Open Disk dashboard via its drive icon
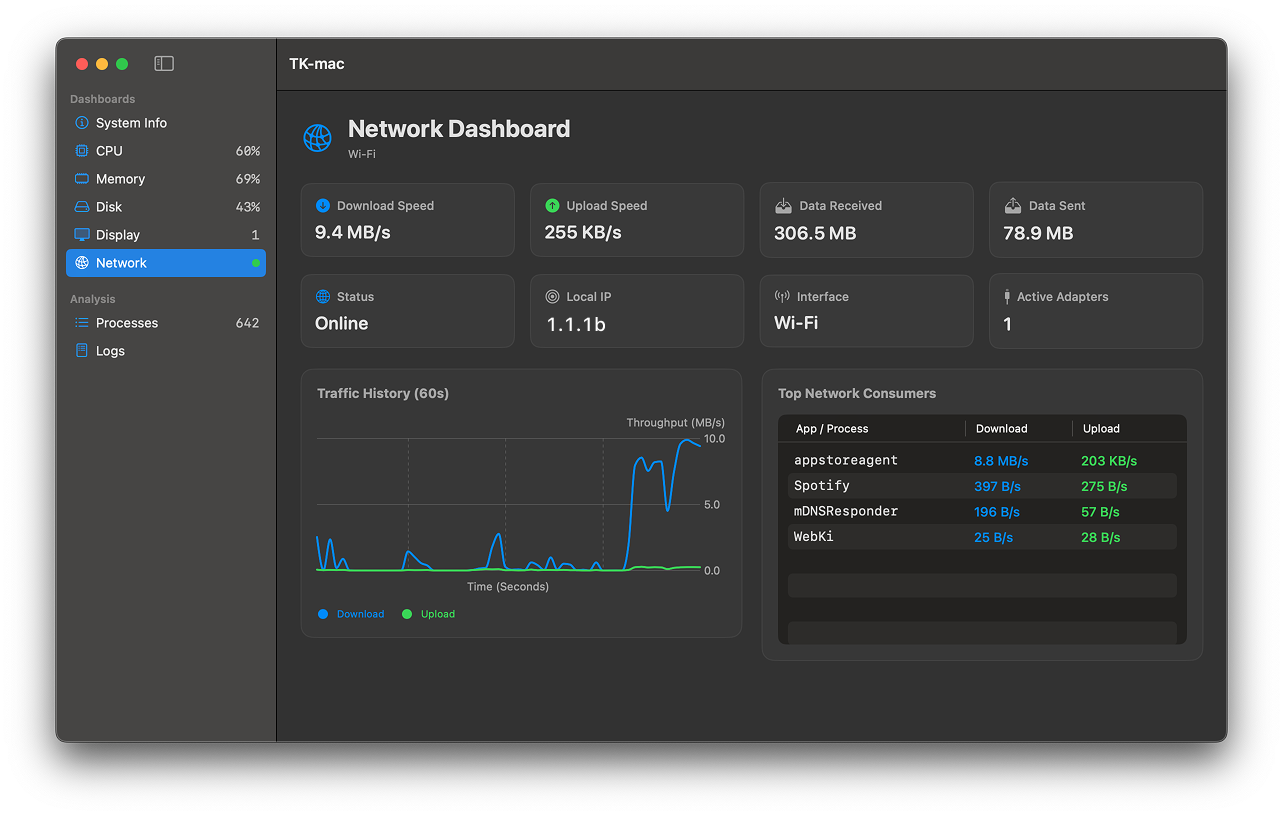Image resolution: width=1283 pixels, height=816 pixels. coord(81,206)
